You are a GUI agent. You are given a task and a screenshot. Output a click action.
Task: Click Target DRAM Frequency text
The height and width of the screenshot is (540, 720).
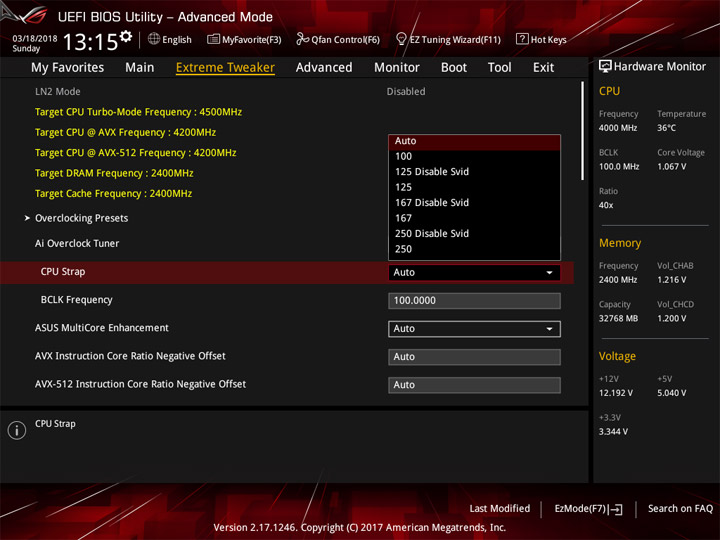pos(114,173)
